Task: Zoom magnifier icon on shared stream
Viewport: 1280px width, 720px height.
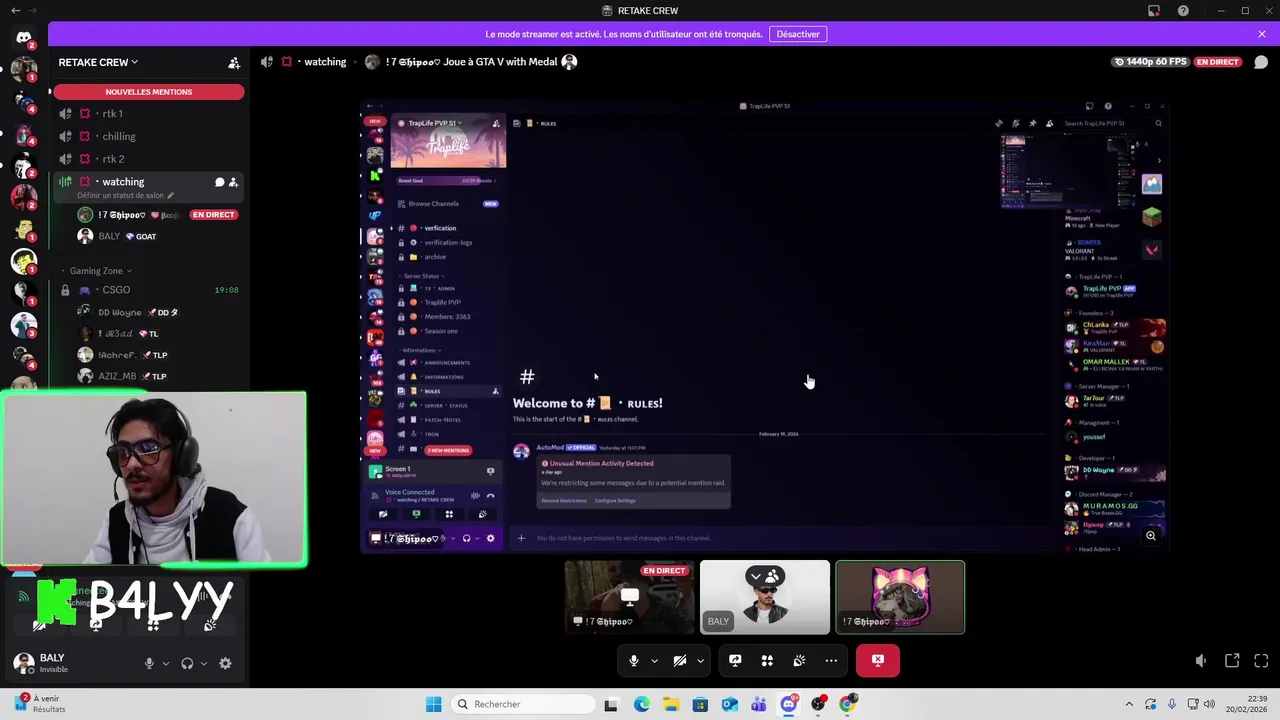Action: pyautogui.click(x=1151, y=536)
